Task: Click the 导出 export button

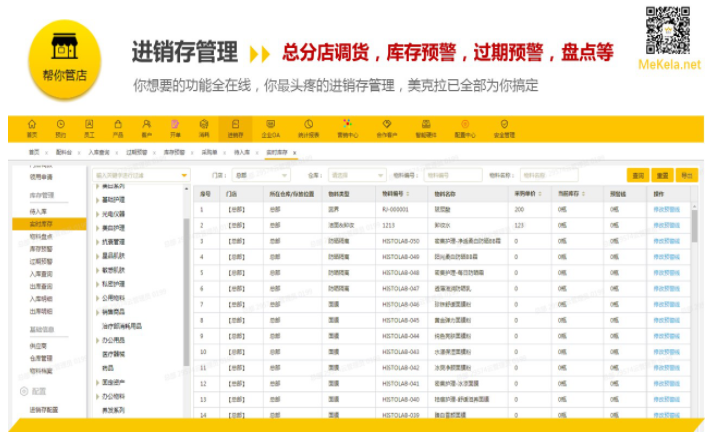Action: pyautogui.click(x=687, y=176)
